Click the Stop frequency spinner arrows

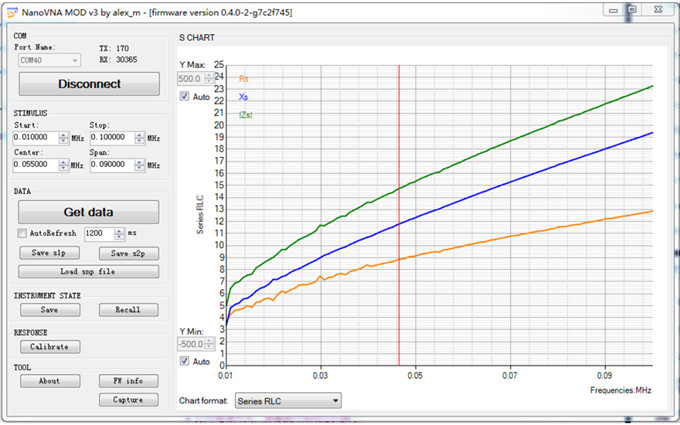(x=139, y=137)
